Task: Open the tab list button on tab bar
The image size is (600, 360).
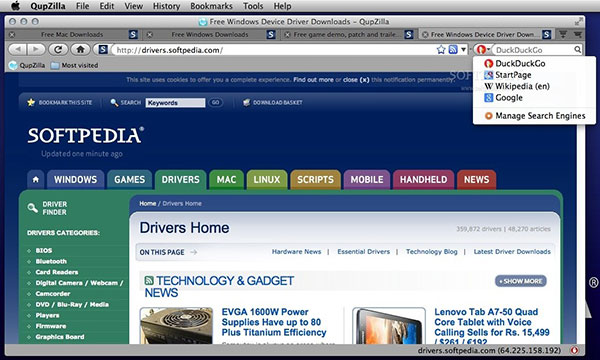Action: point(563,34)
